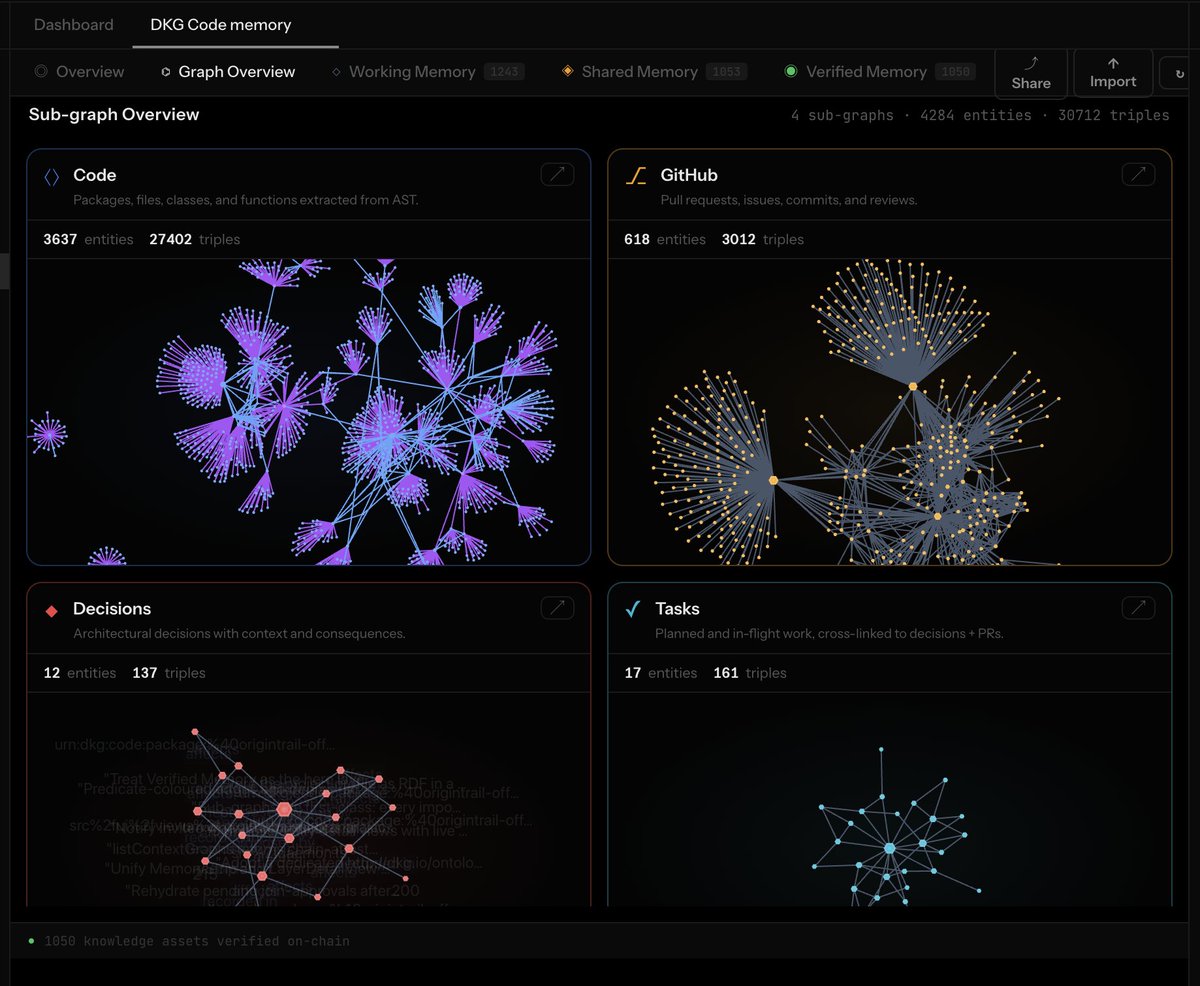The height and width of the screenshot is (986, 1200).
Task: Switch to the Dashboard tab
Action: [x=74, y=24]
